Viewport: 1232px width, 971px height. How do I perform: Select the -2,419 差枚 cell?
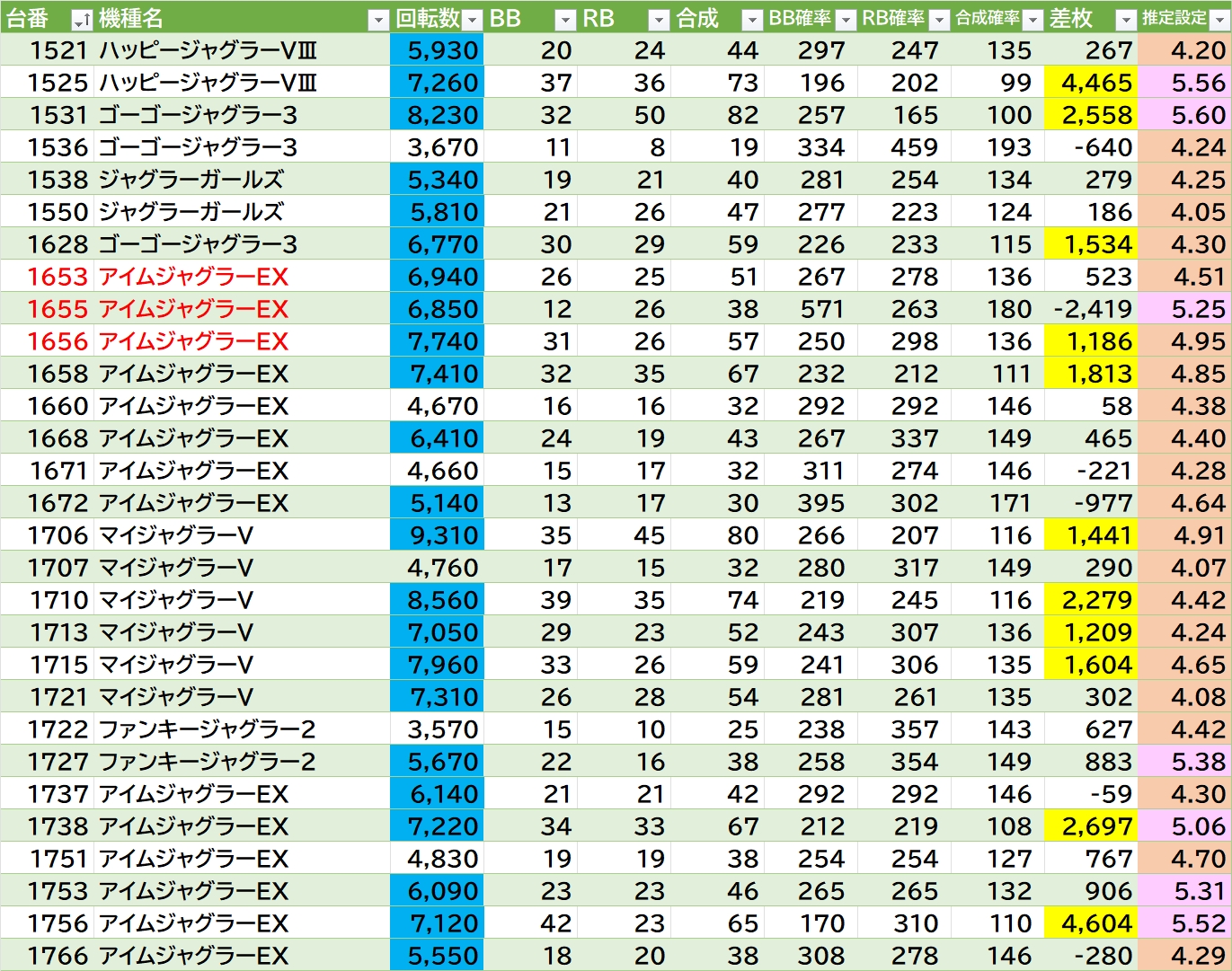point(1091,309)
